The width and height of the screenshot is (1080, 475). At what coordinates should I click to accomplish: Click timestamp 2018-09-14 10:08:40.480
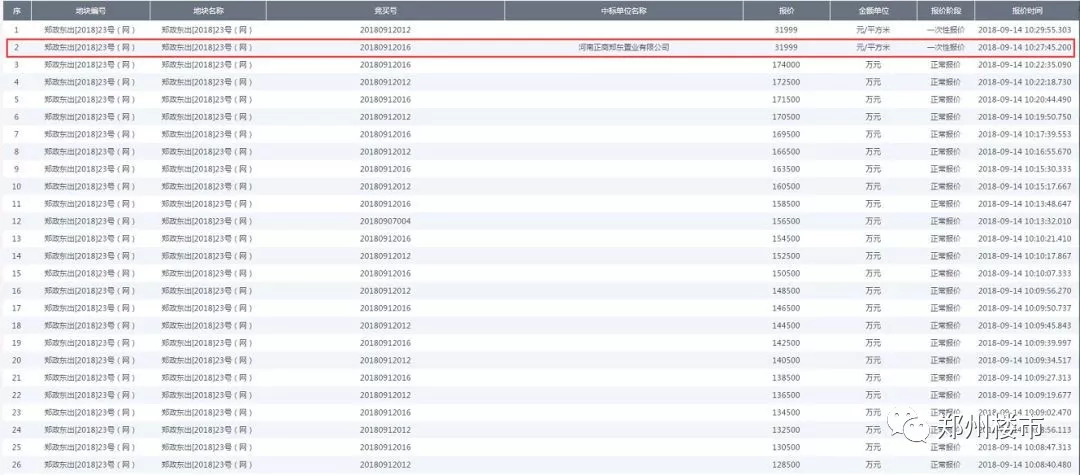(x=1024, y=465)
